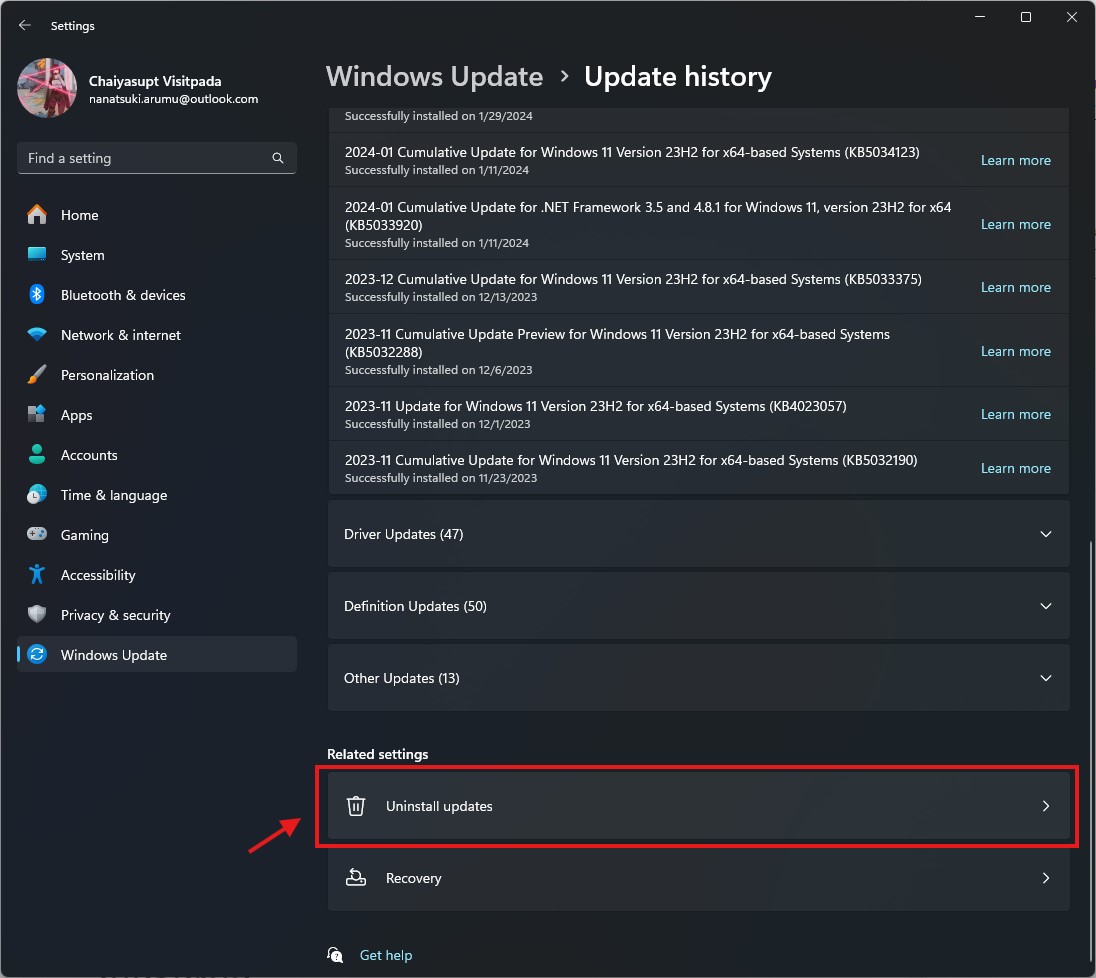
Task: Open Bluetooth & devices via its icon
Action: pos(37,294)
